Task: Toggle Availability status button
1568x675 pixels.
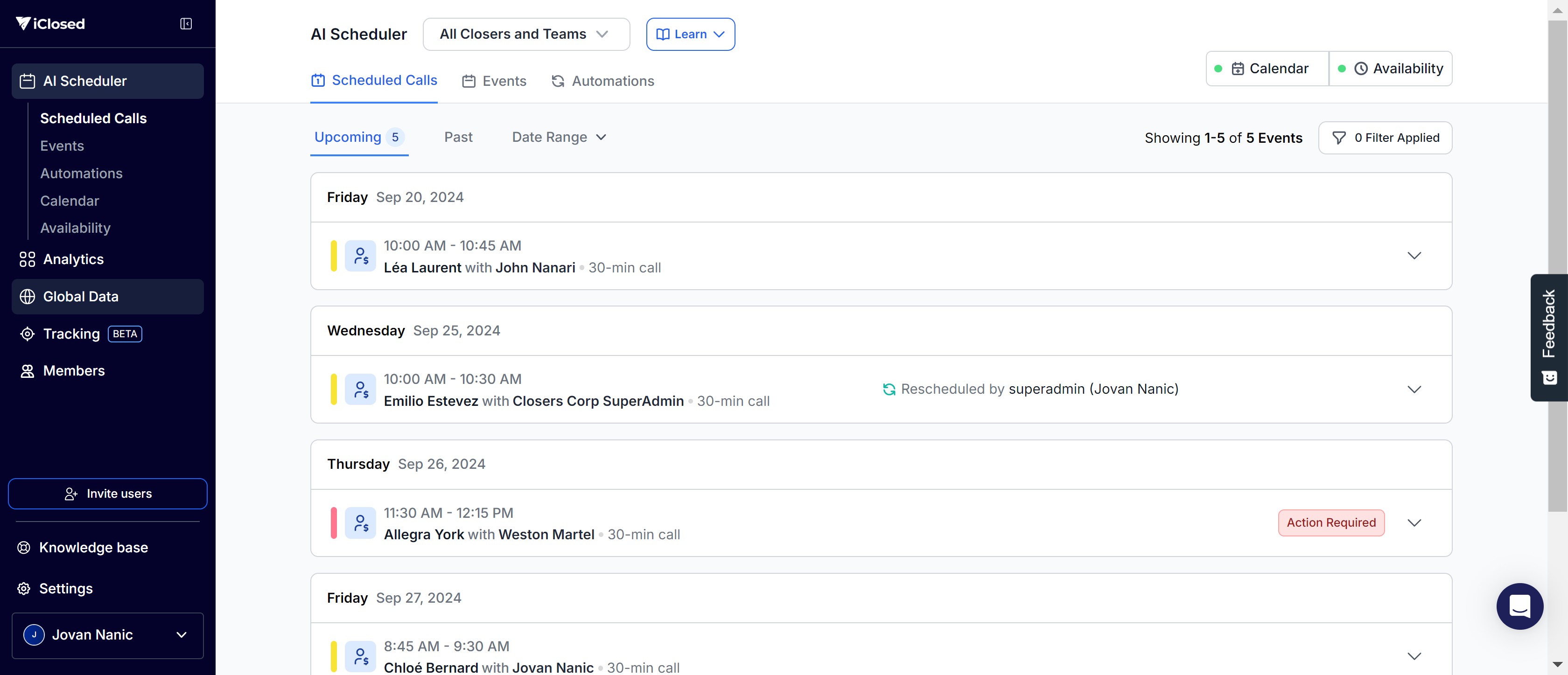Action: tap(1391, 69)
